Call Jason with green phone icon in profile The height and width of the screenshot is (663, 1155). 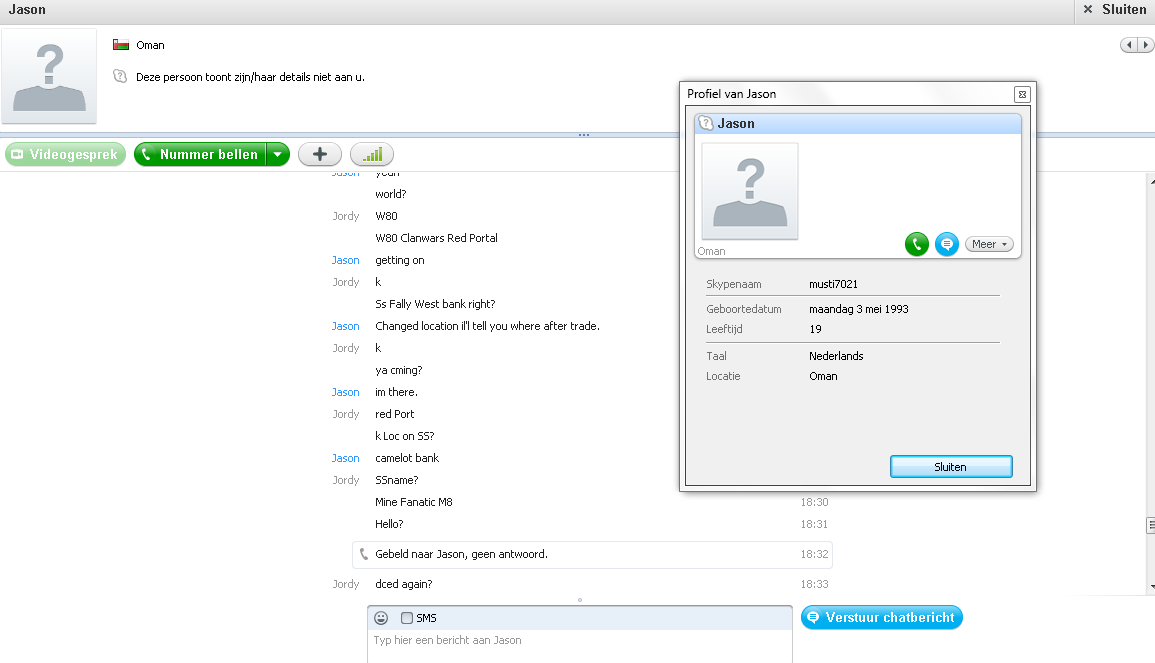click(916, 244)
